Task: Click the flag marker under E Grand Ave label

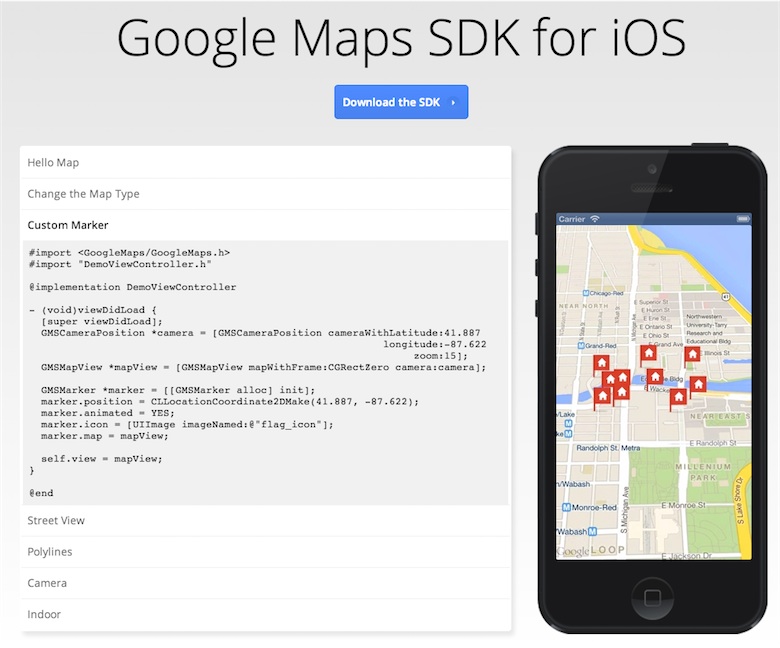Action: click(x=648, y=354)
